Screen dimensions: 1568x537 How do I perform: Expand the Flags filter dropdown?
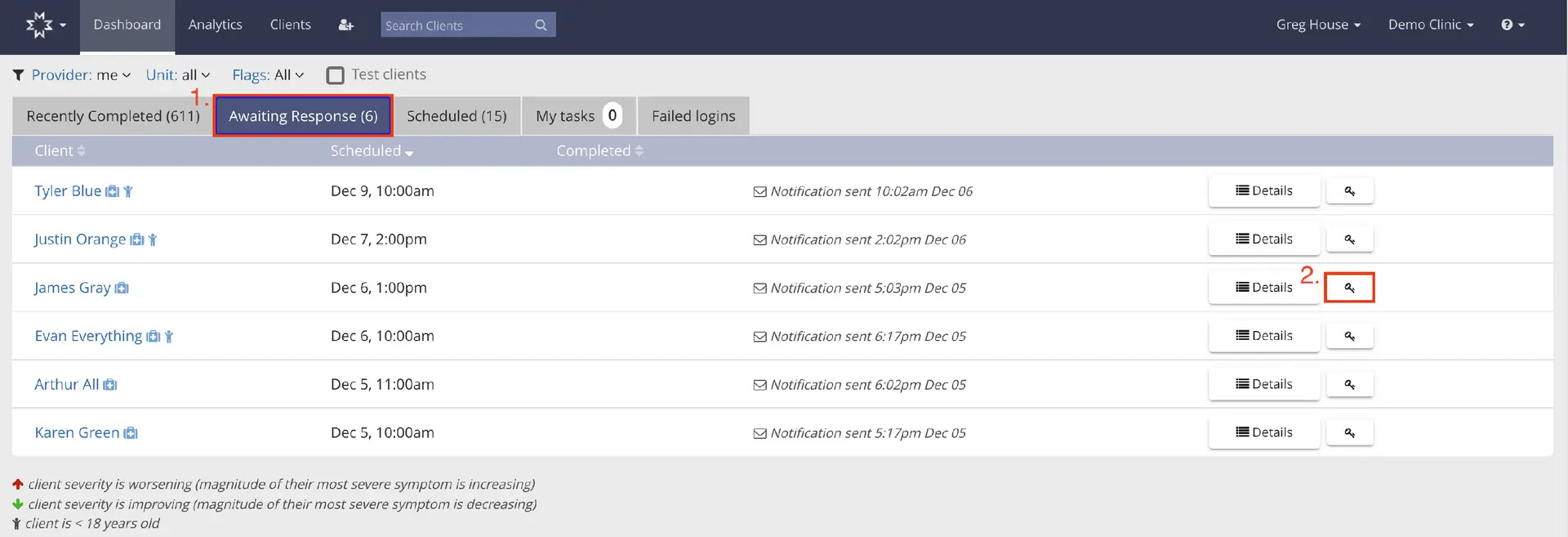268,75
